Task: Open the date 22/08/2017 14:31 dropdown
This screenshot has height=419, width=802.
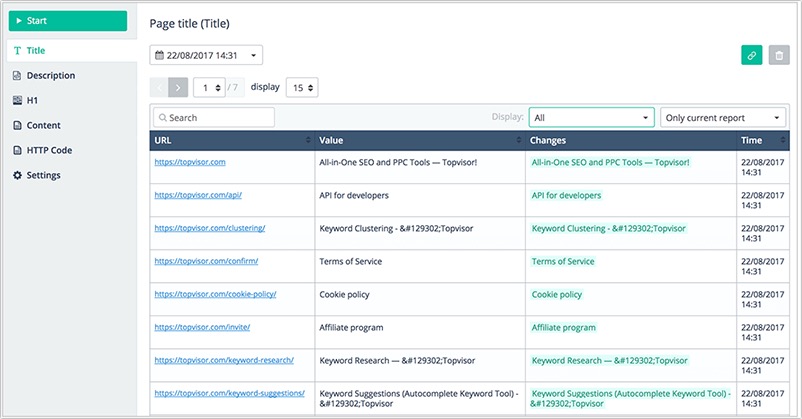Action: click(x=206, y=56)
